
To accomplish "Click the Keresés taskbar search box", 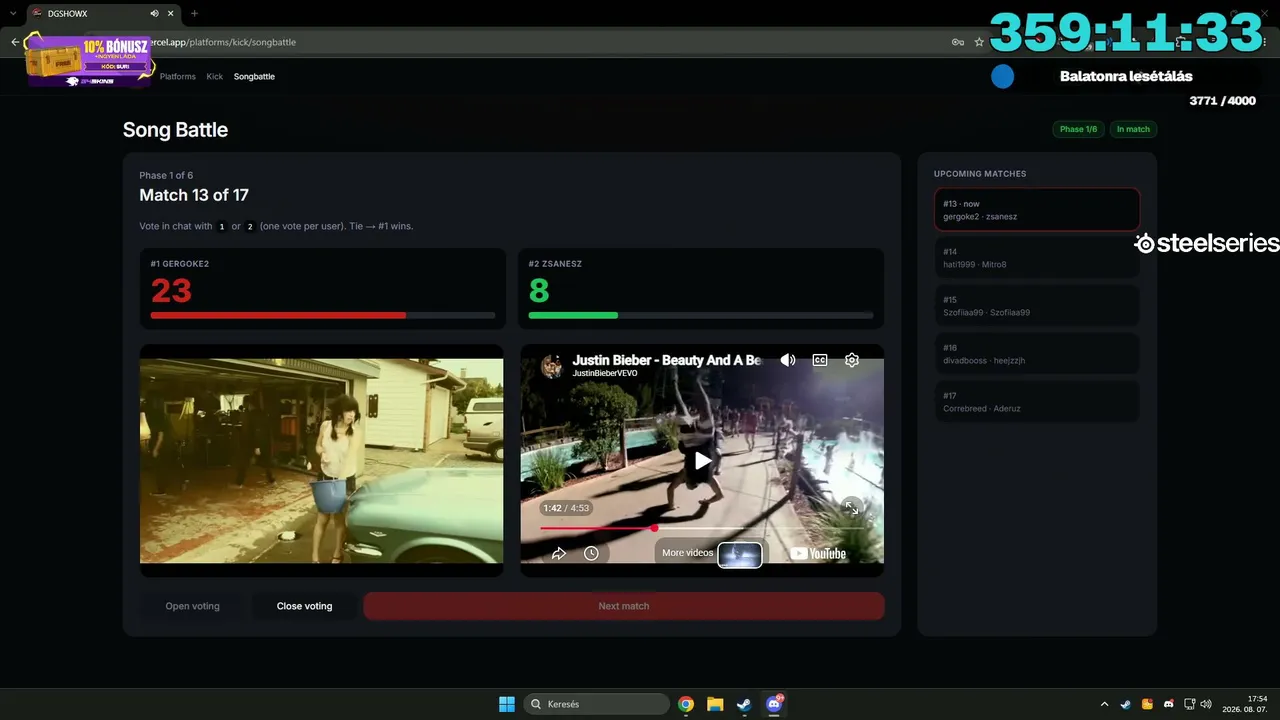I will point(597,704).
